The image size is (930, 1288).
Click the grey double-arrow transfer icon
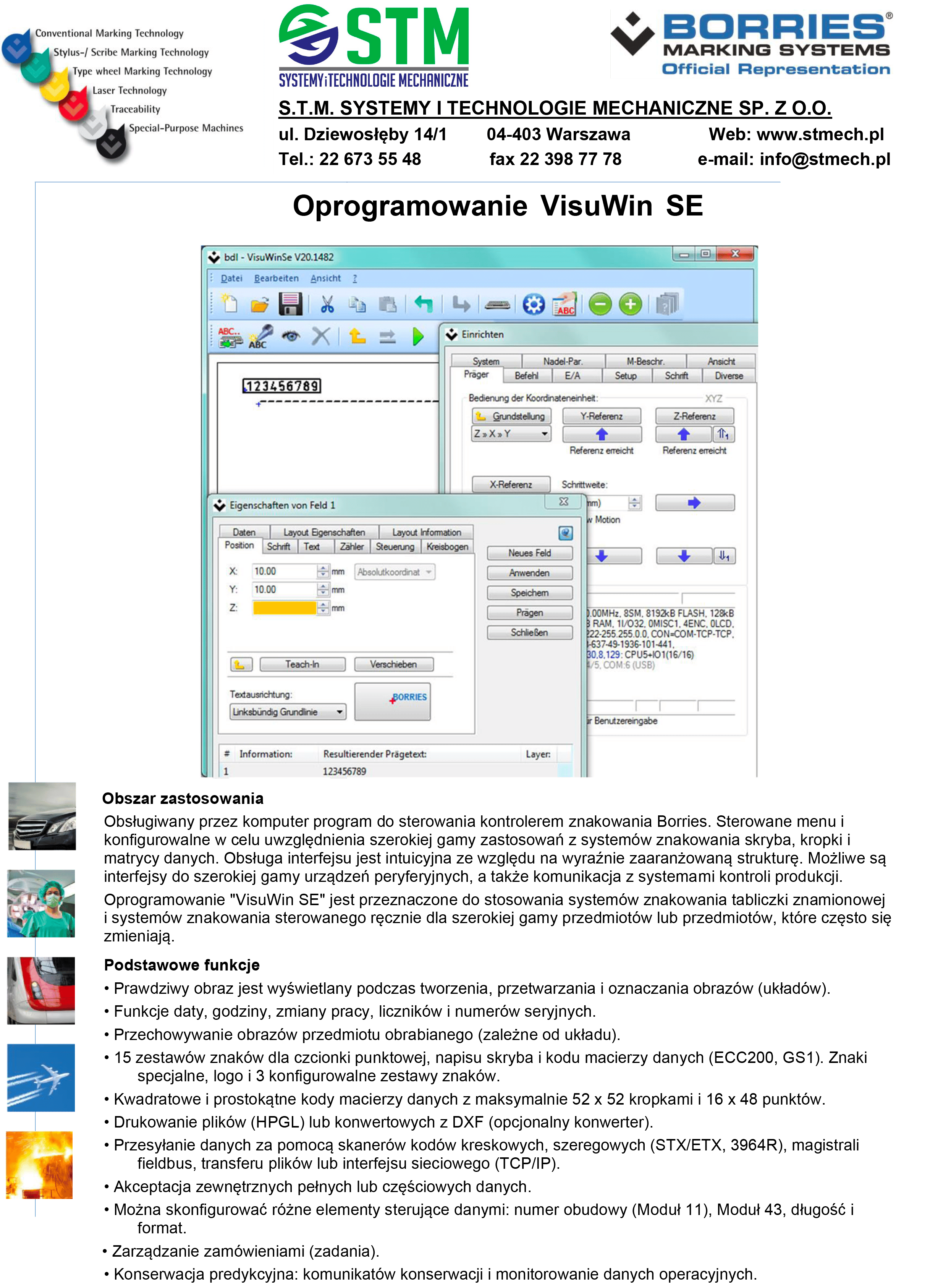pyautogui.click(x=387, y=337)
